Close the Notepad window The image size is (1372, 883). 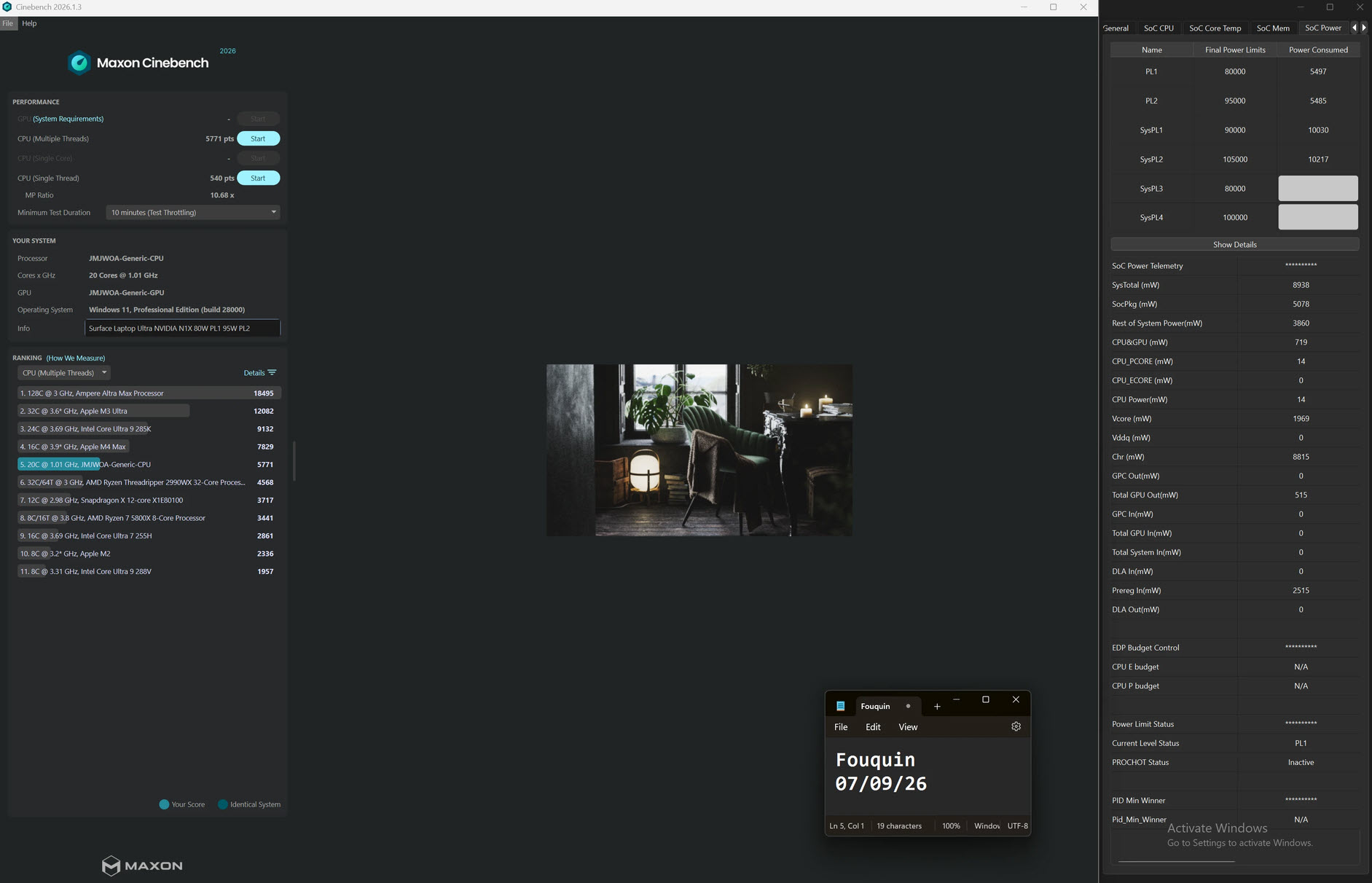point(1016,699)
